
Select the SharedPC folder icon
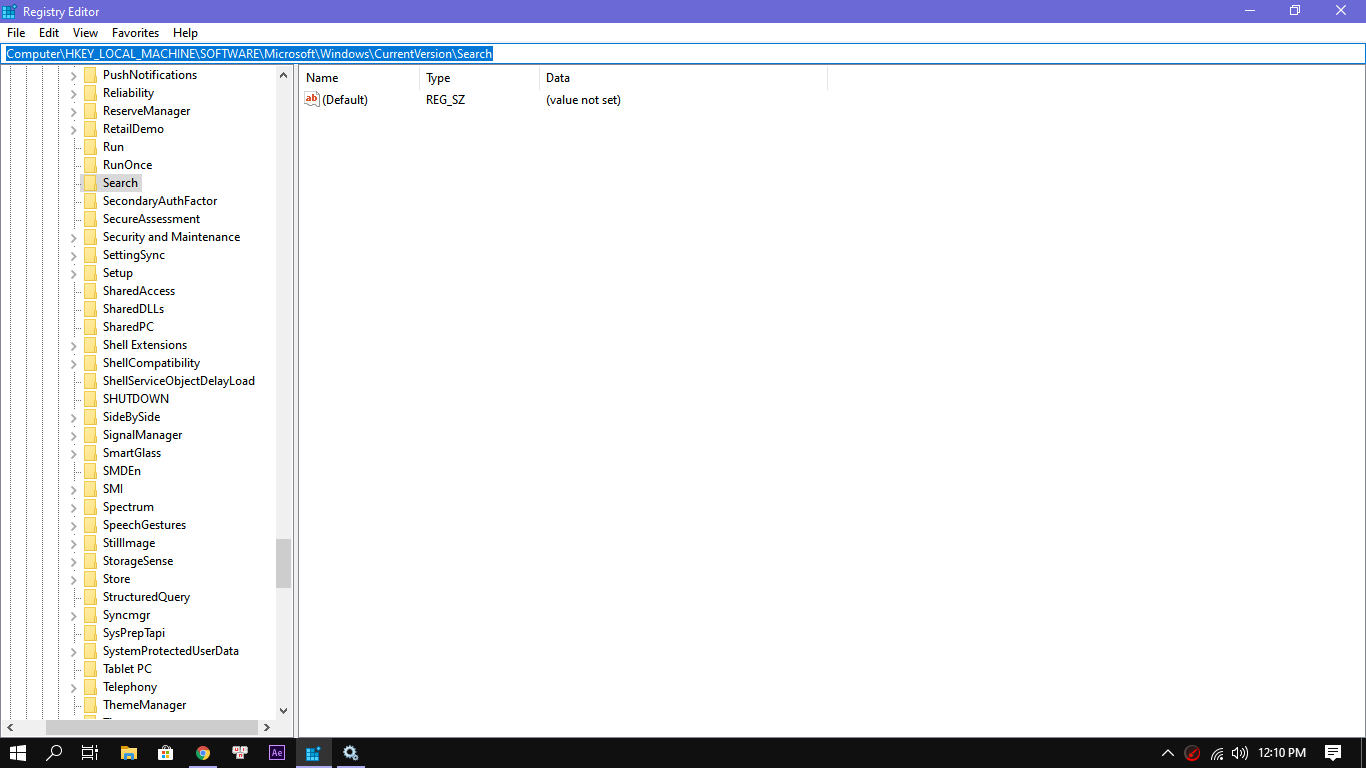(90, 327)
